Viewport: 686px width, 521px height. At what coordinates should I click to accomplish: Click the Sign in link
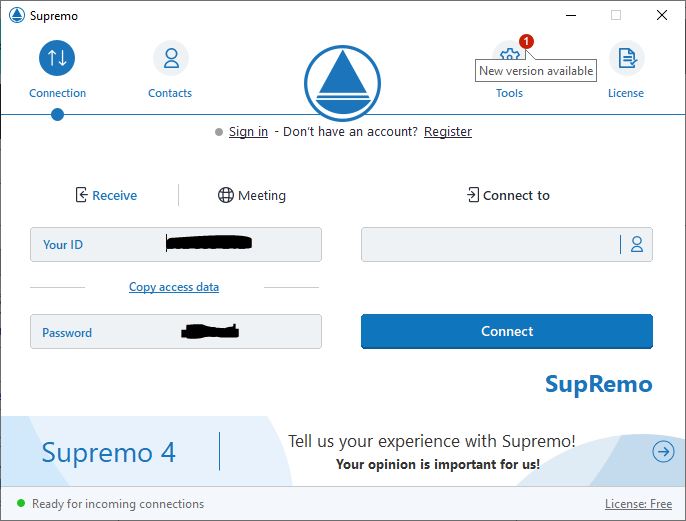[248, 132]
